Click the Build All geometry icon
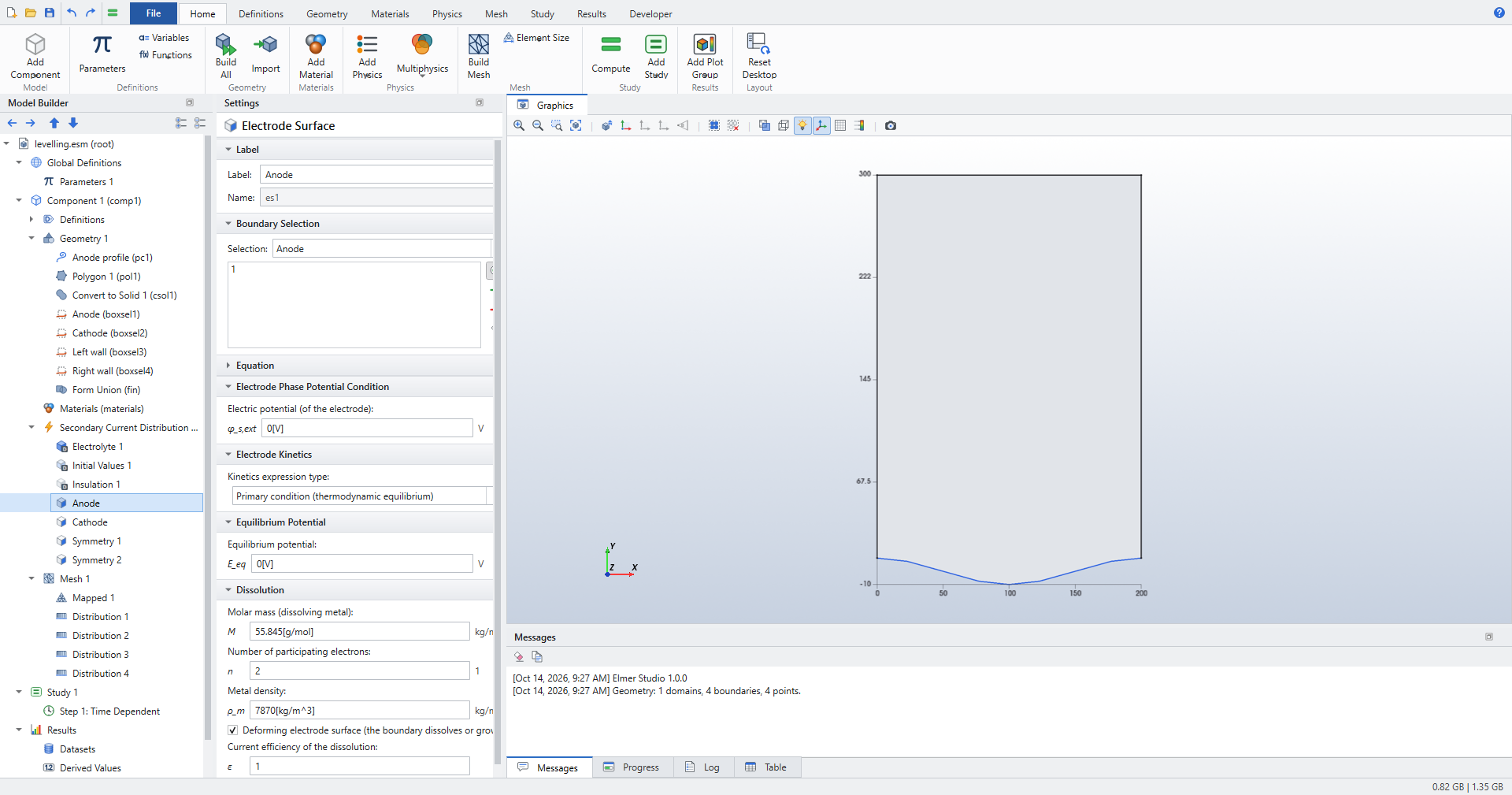The image size is (1512, 795). click(226, 56)
